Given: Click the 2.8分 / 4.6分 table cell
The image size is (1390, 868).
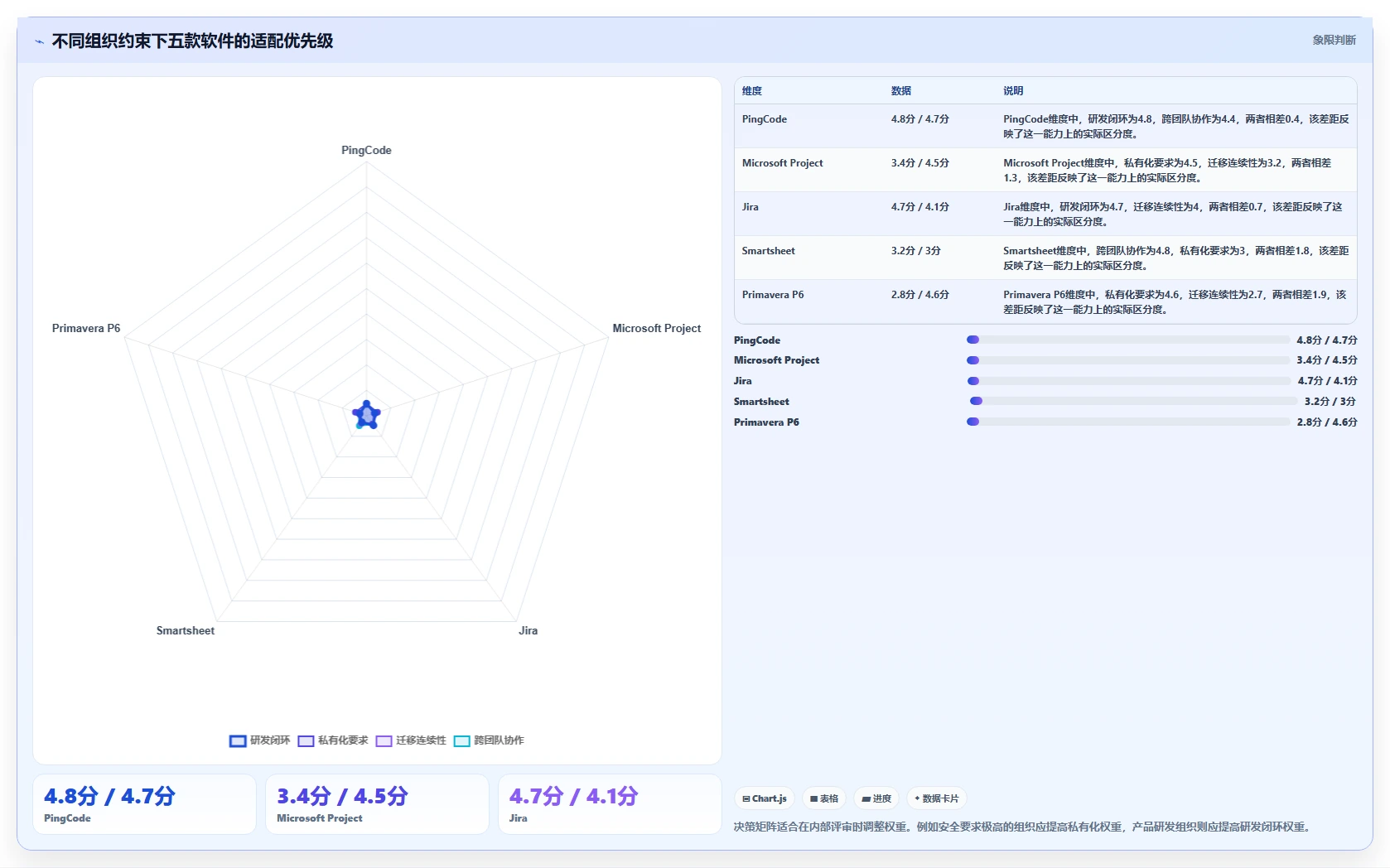Looking at the screenshot, I should point(920,295).
